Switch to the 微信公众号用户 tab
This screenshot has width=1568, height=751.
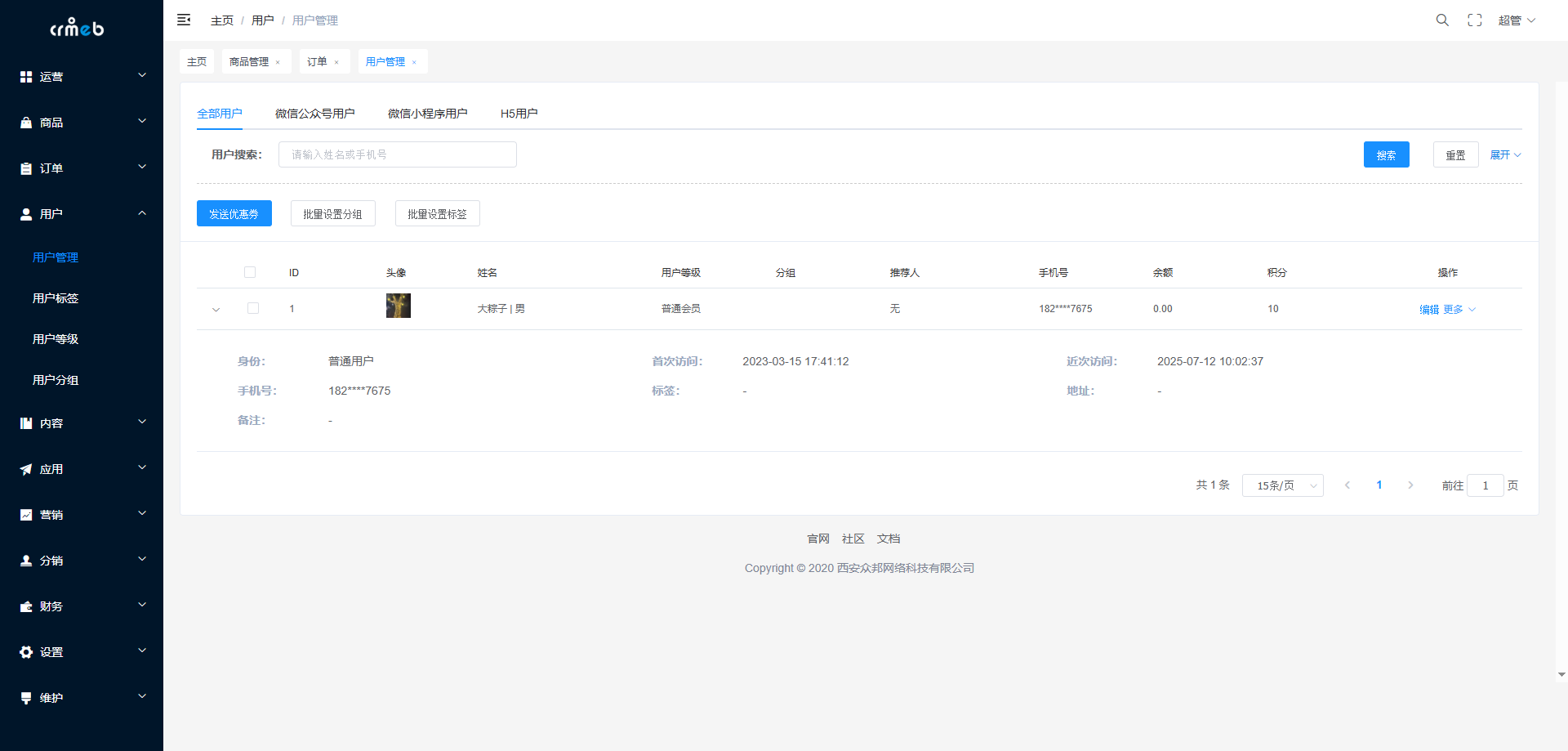314,114
